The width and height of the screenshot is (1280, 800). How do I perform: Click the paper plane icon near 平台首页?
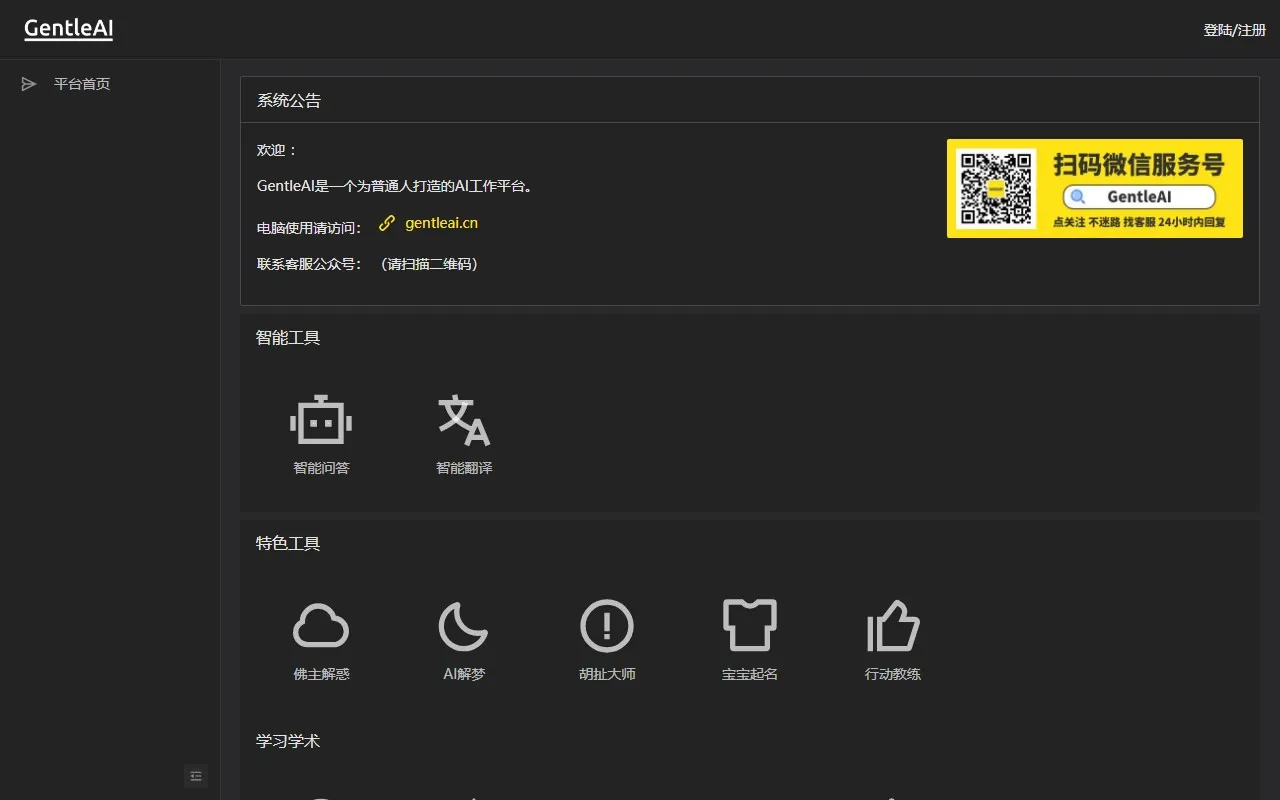[x=28, y=83]
